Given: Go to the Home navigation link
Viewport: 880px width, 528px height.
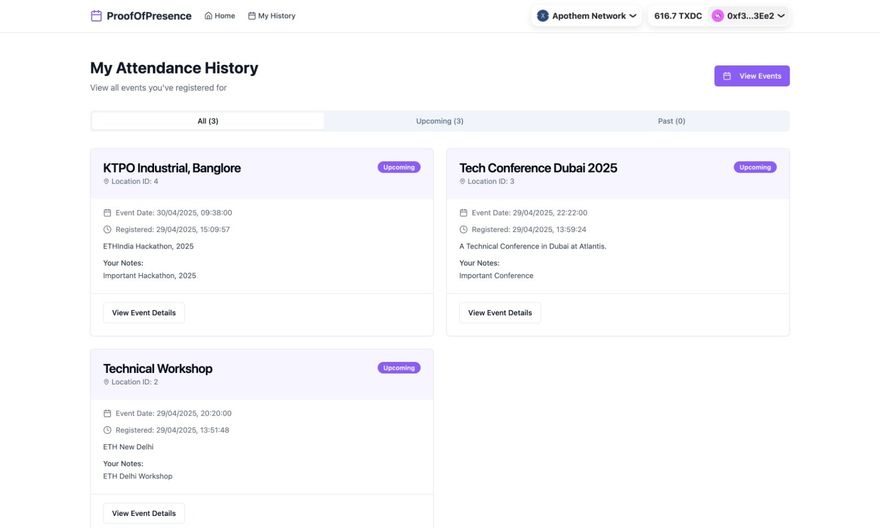Looking at the screenshot, I should (220, 16).
